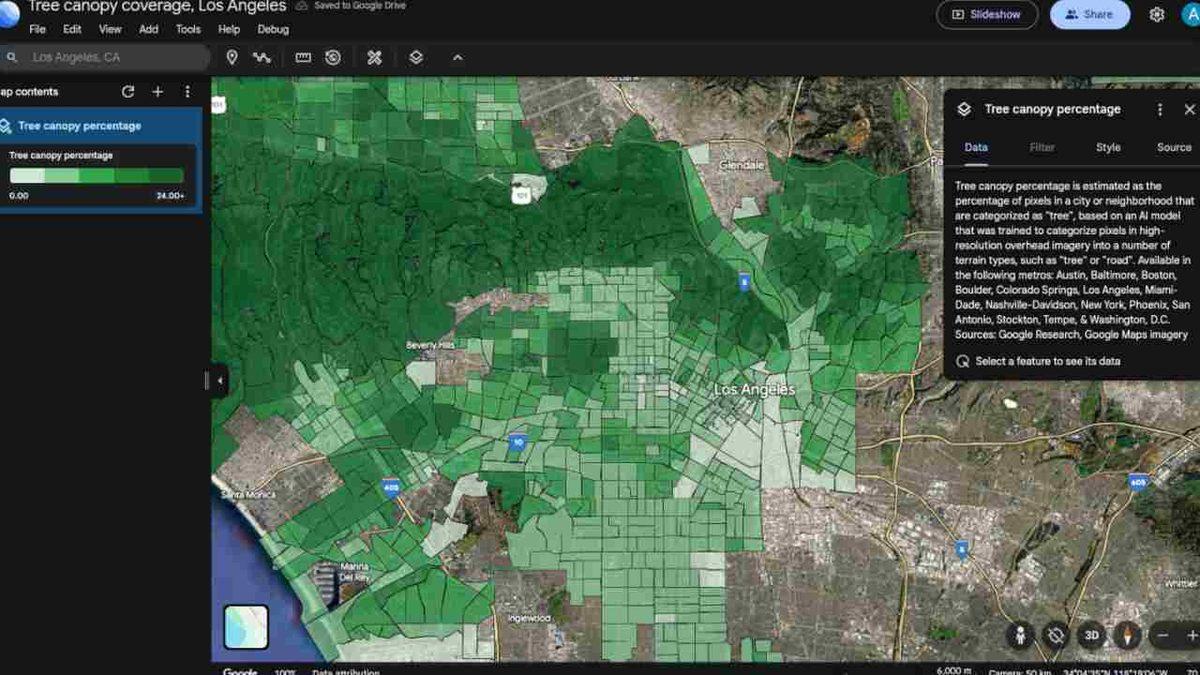The image size is (1200, 675).
Task: Open the data layers icon in toolbar
Action: coord(416,58)
